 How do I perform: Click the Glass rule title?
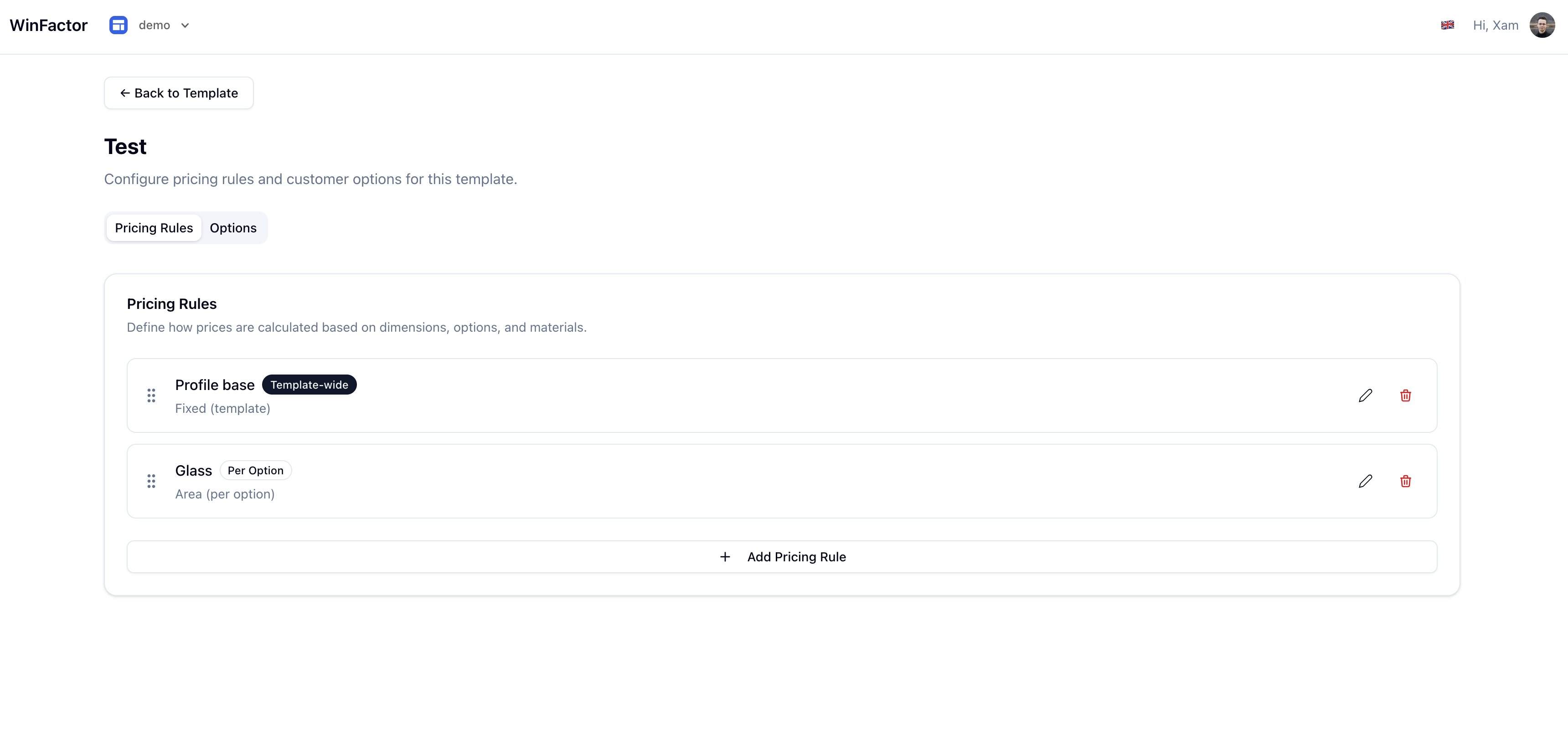click(x=194, y=470)
